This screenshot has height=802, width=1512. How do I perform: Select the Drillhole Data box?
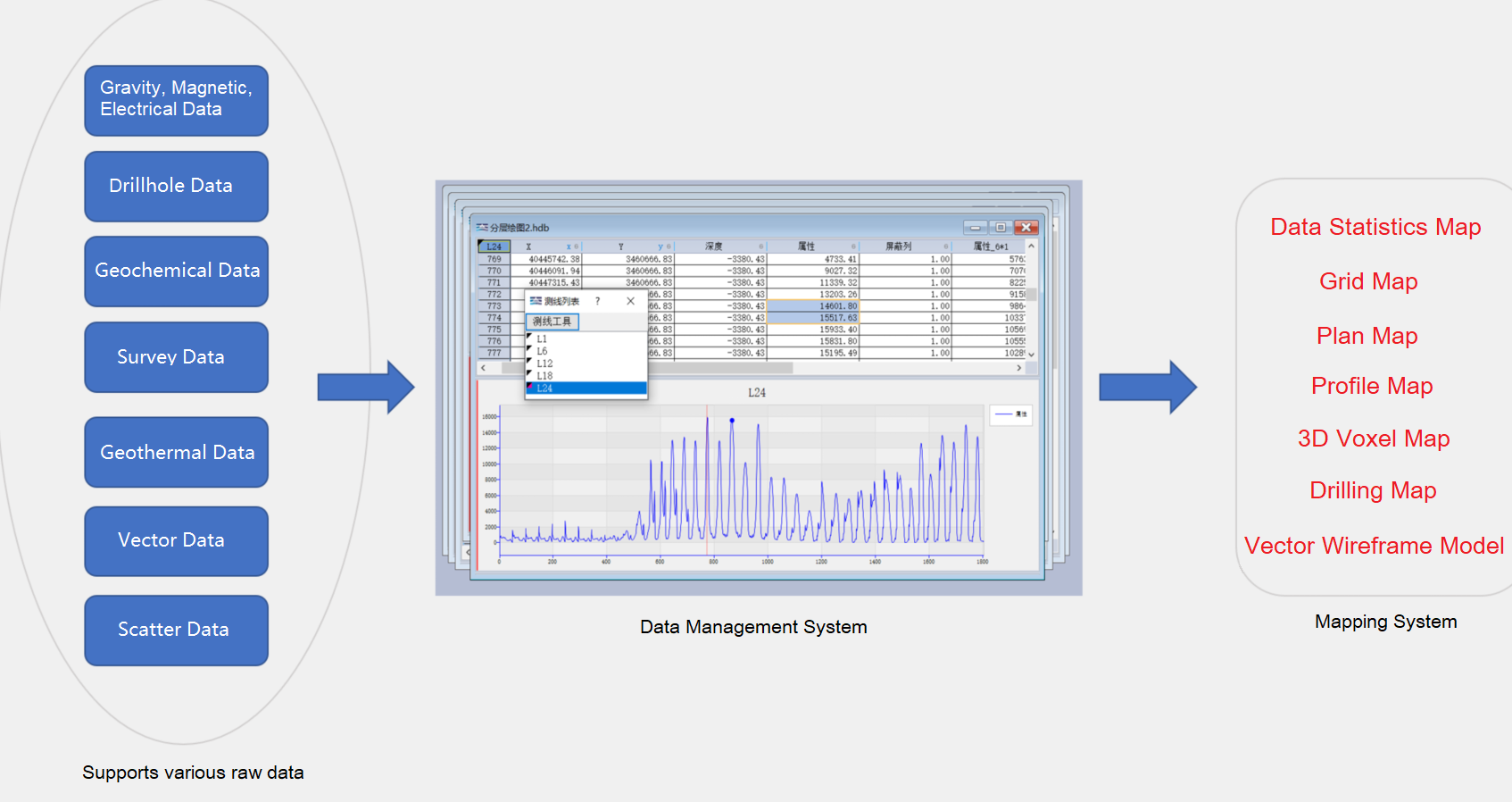click(177, 186)
